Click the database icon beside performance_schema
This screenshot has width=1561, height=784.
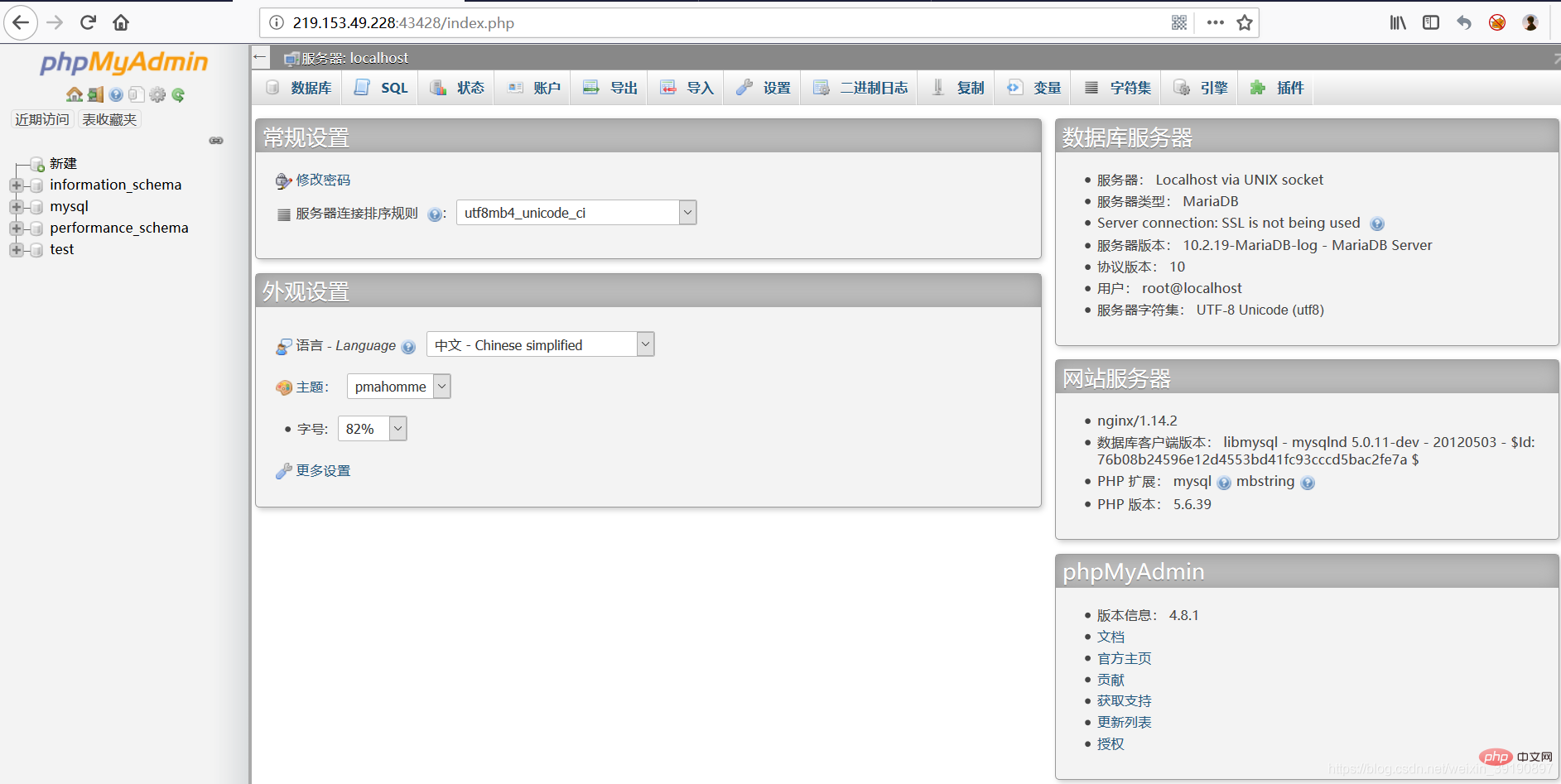click(36, 228)
